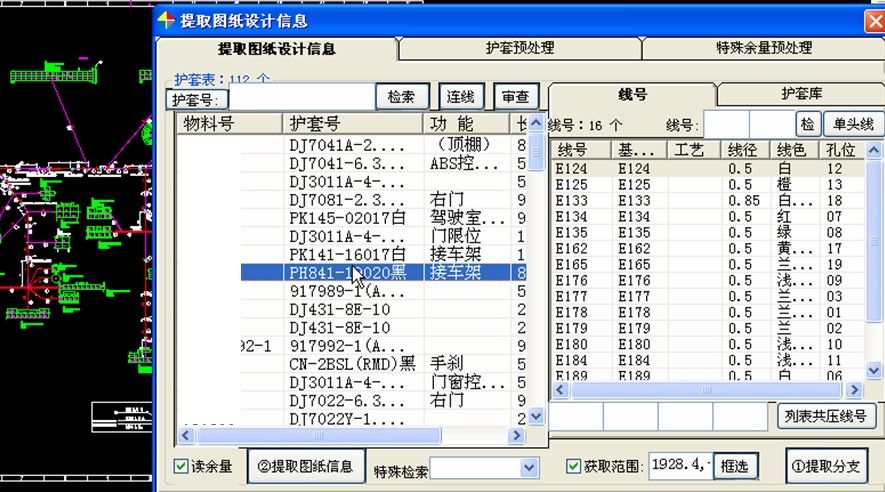The image size is (885, 492).
Task: Click the ①提取分支 button
Action: (x=826, y=466)
